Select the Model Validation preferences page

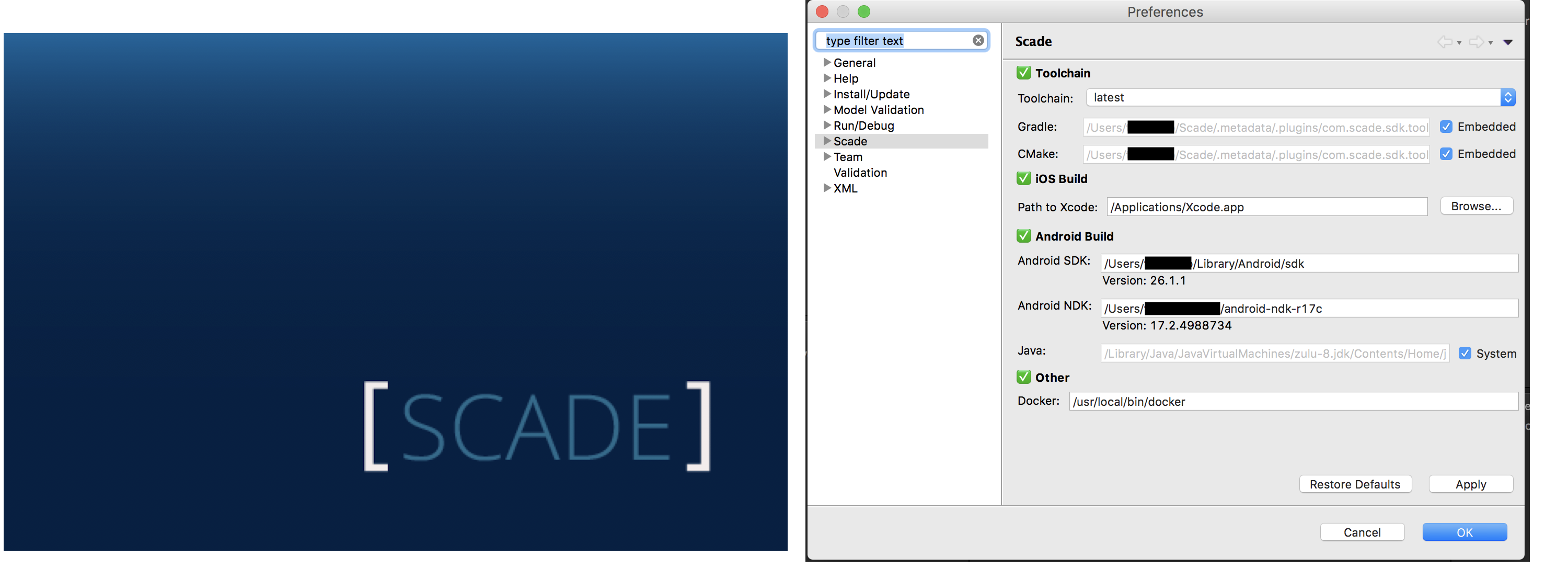(878, 110)
